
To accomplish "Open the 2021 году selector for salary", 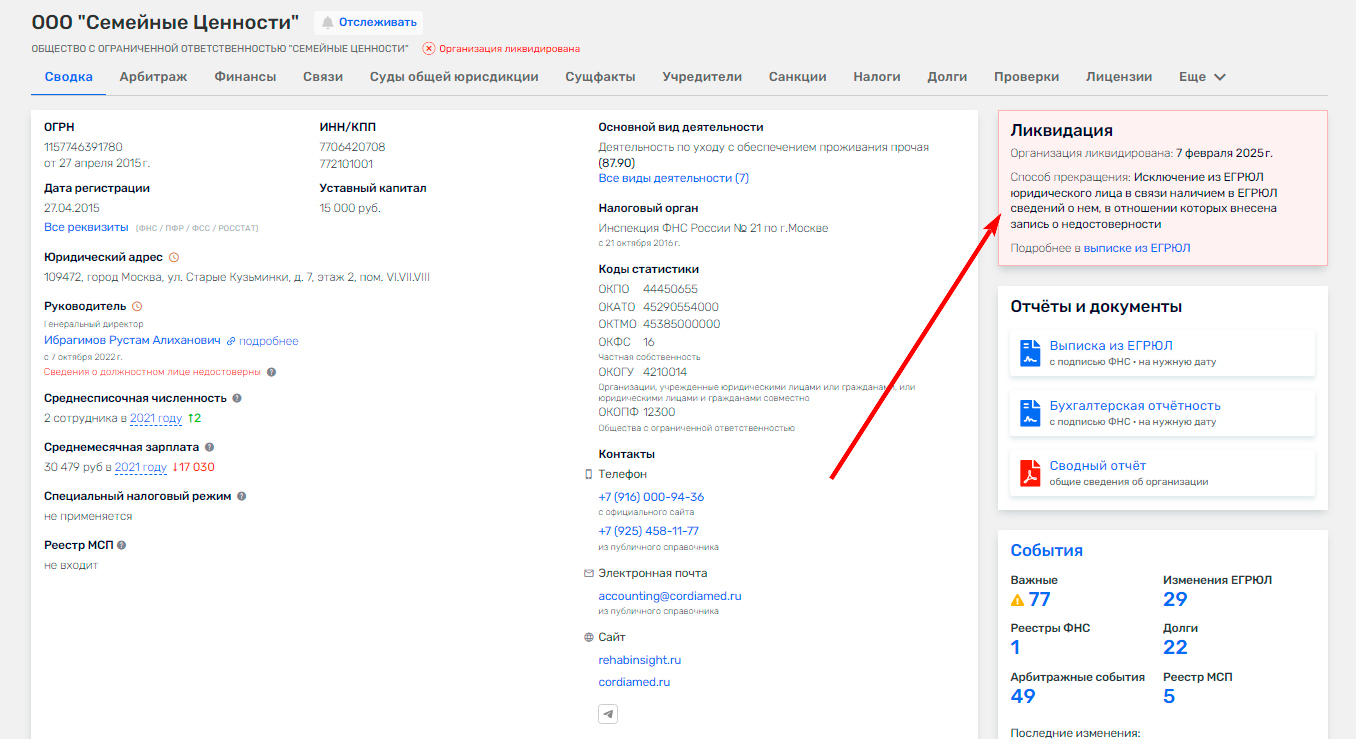I will 141,467.
